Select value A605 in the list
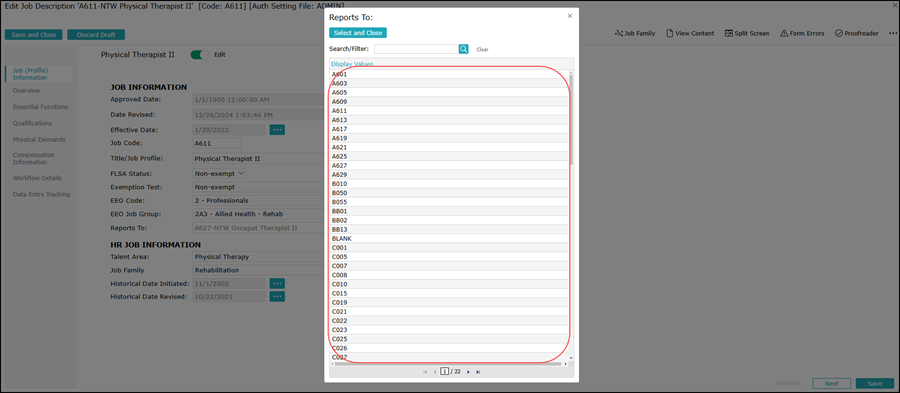Viewport: 900px width, 393px height. pyautogui.click(x=449, y=92)
